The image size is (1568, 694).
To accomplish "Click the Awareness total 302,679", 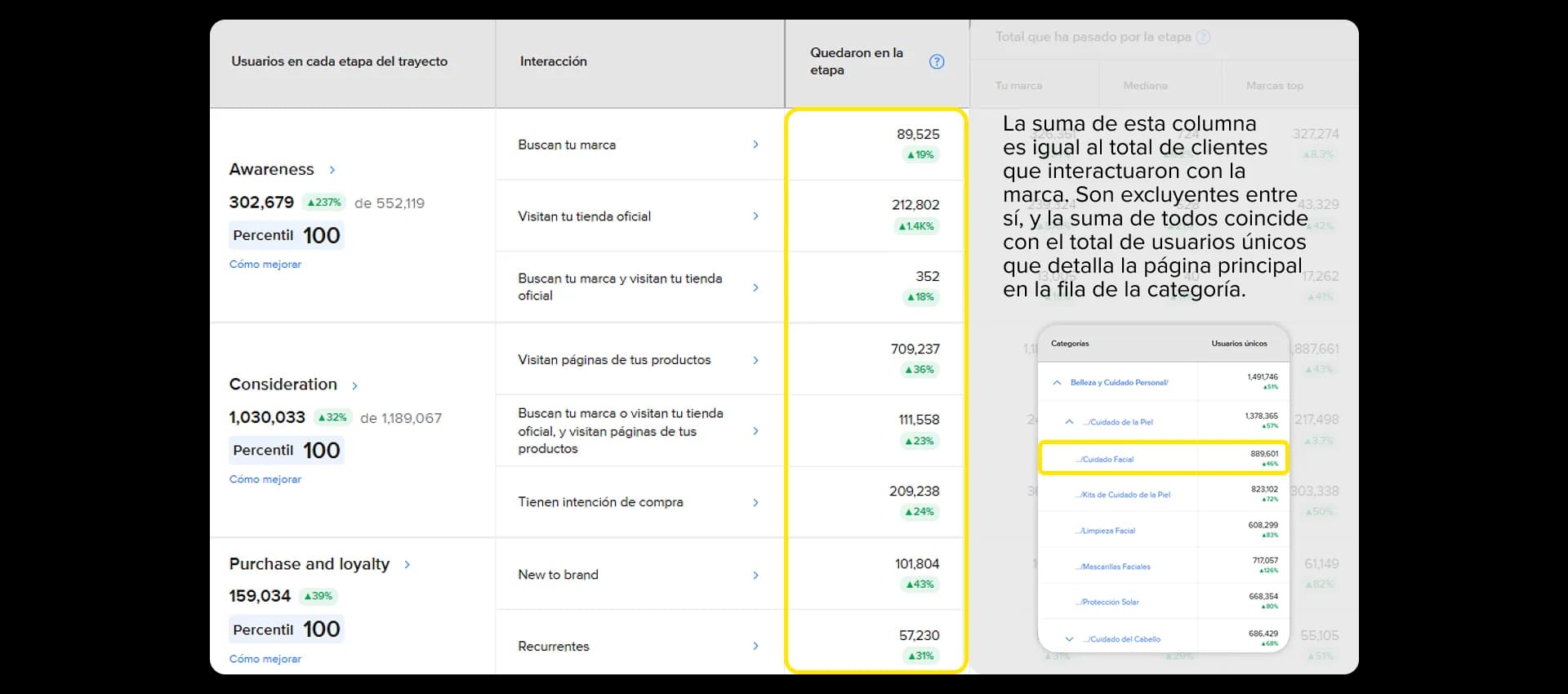I will click(261, 202).
